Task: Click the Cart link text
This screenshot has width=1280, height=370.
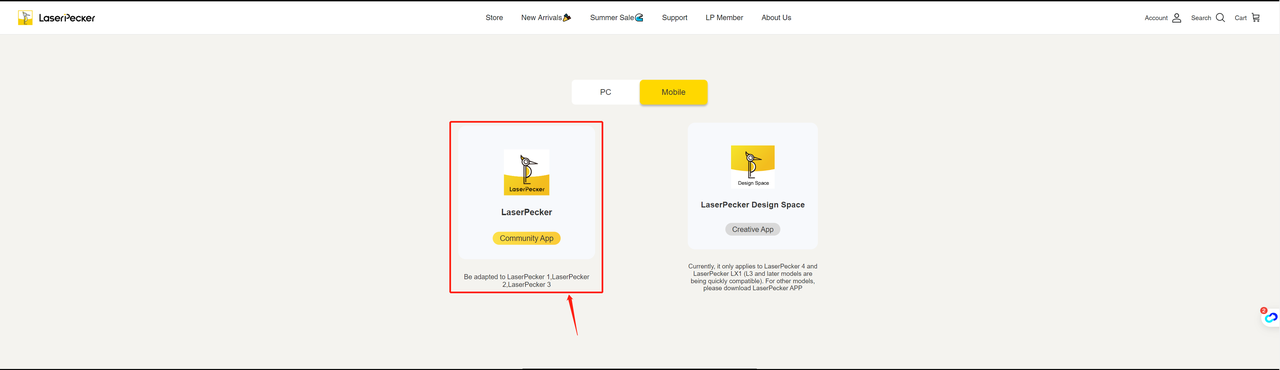Action: click(1241, 18)
